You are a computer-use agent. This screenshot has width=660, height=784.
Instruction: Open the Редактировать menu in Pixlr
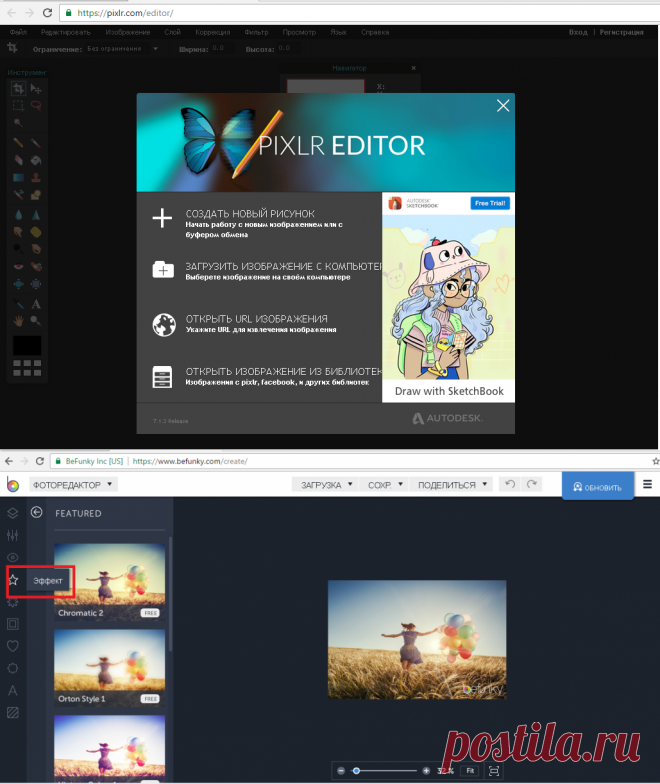click(66, 32)
